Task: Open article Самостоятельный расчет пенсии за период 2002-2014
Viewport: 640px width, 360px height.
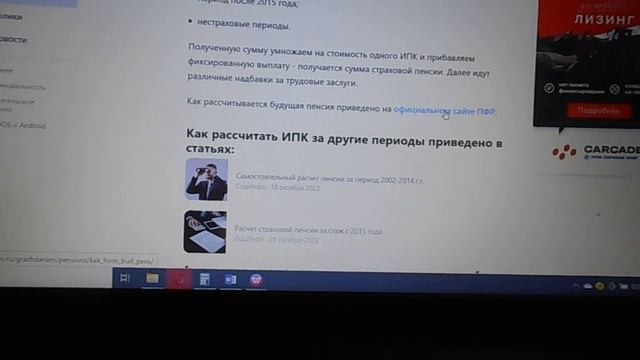Action: point(329,178)
